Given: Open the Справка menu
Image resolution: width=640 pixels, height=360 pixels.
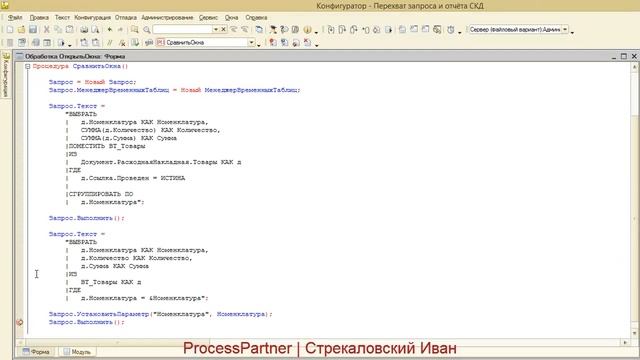Looking at the screenshot, I should tap(256, 18).
